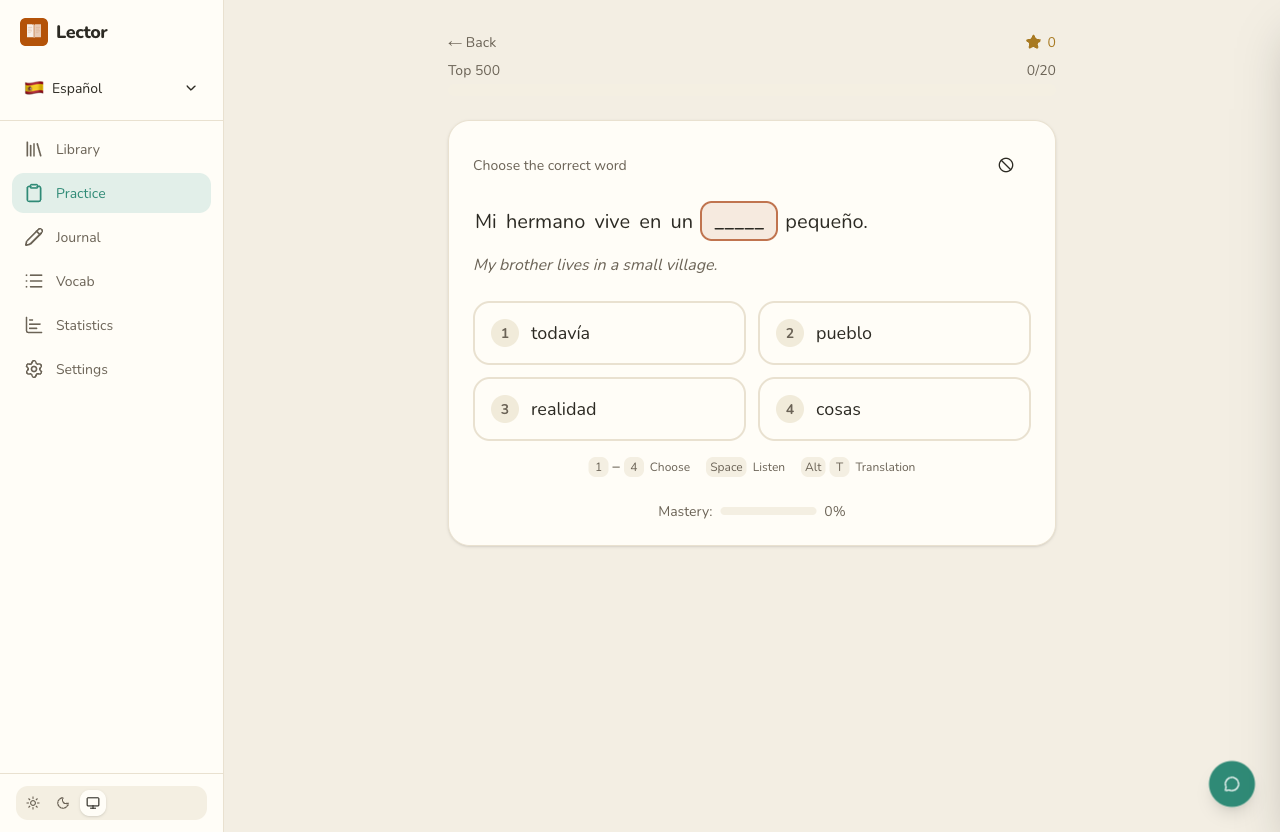The image size is (1280, 832).
Task: Expand language chevron arrow
Action: click(191, 88)
